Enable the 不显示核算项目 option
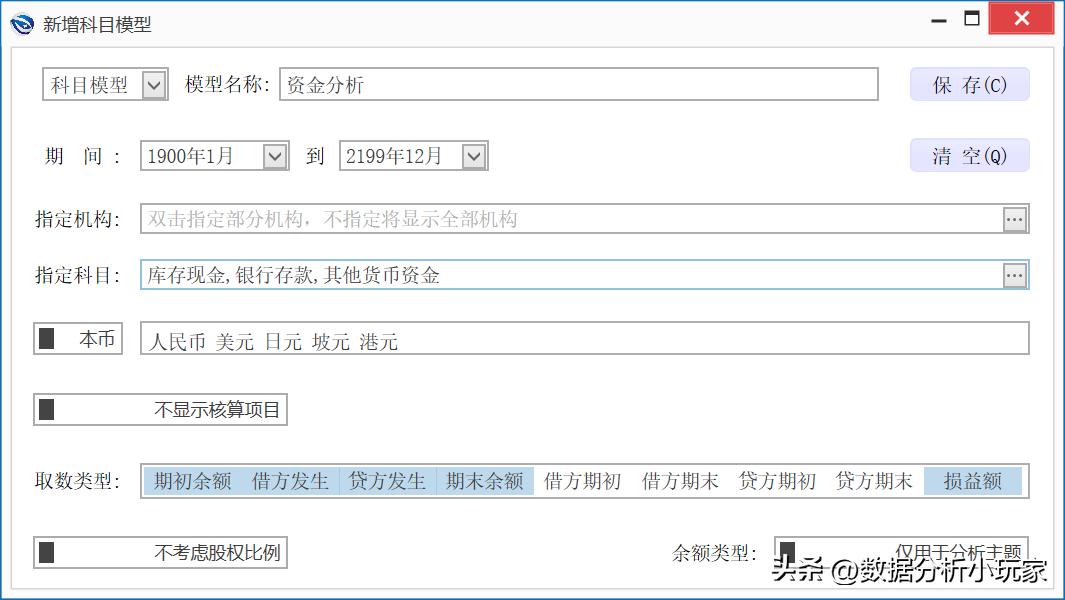Screen dimensions: 1065x600 (46, 408)
